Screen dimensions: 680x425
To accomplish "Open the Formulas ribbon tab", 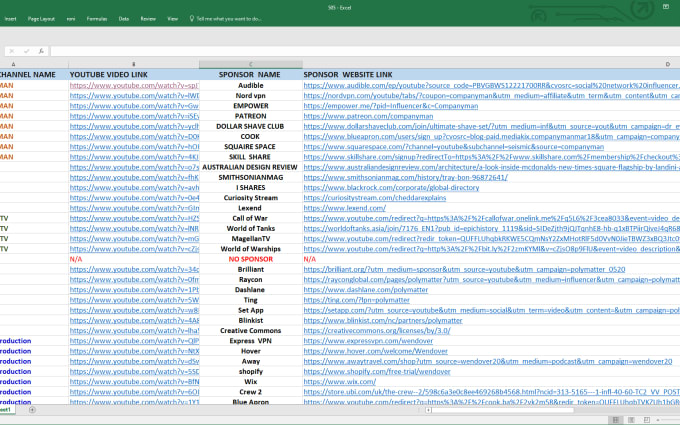I will (x=97, y=19).
